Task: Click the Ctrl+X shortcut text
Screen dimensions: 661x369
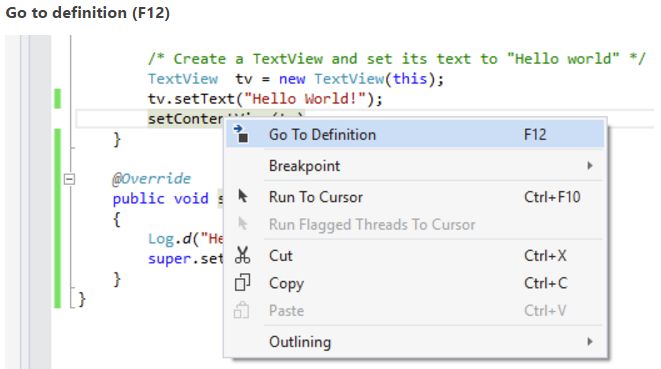Action: (545, 256)
